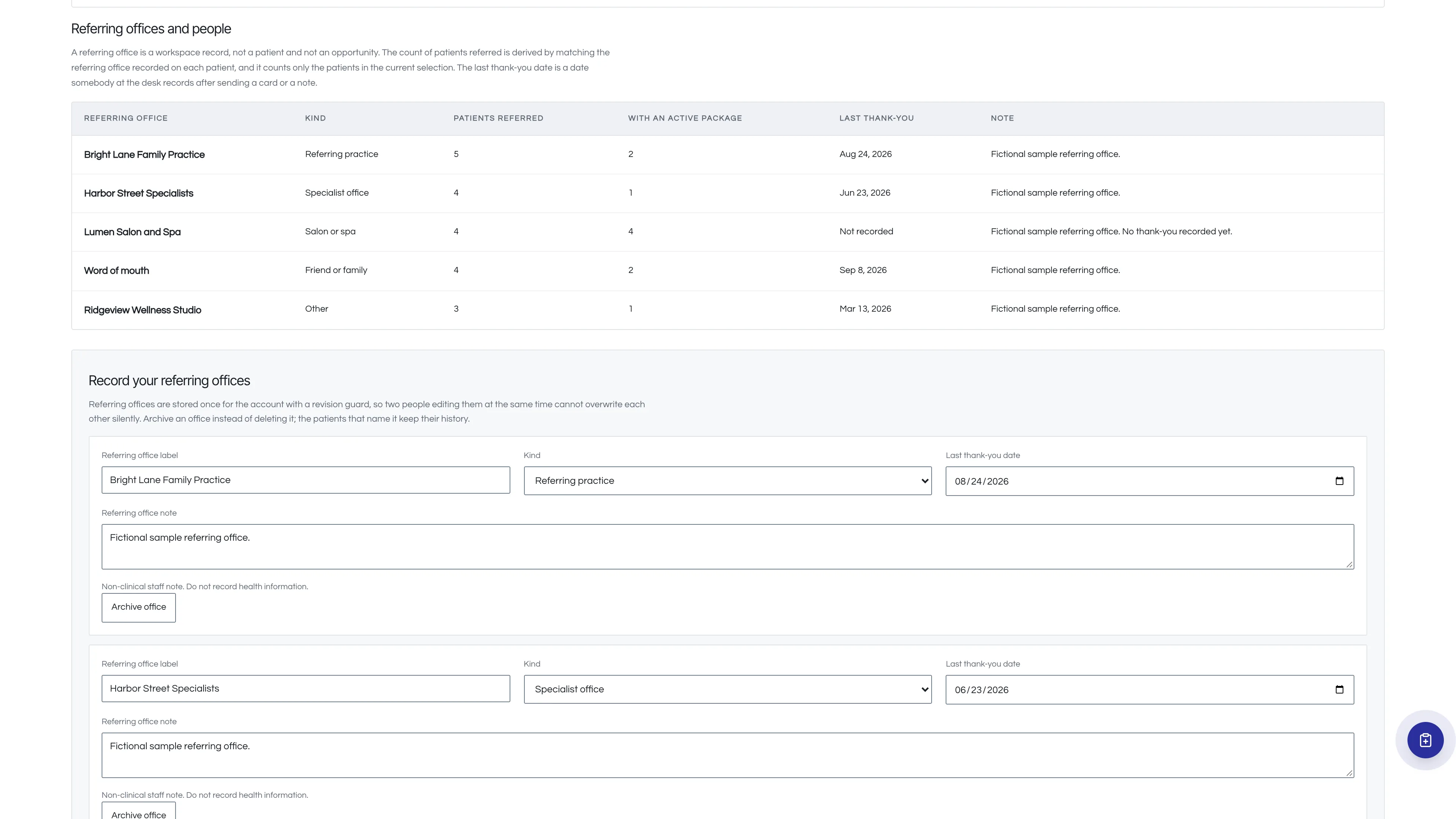Image resolution: width=1456 pixels, height=819 pixels.
Task: Select the Word of mouth row name
Action: click(116, 271)
